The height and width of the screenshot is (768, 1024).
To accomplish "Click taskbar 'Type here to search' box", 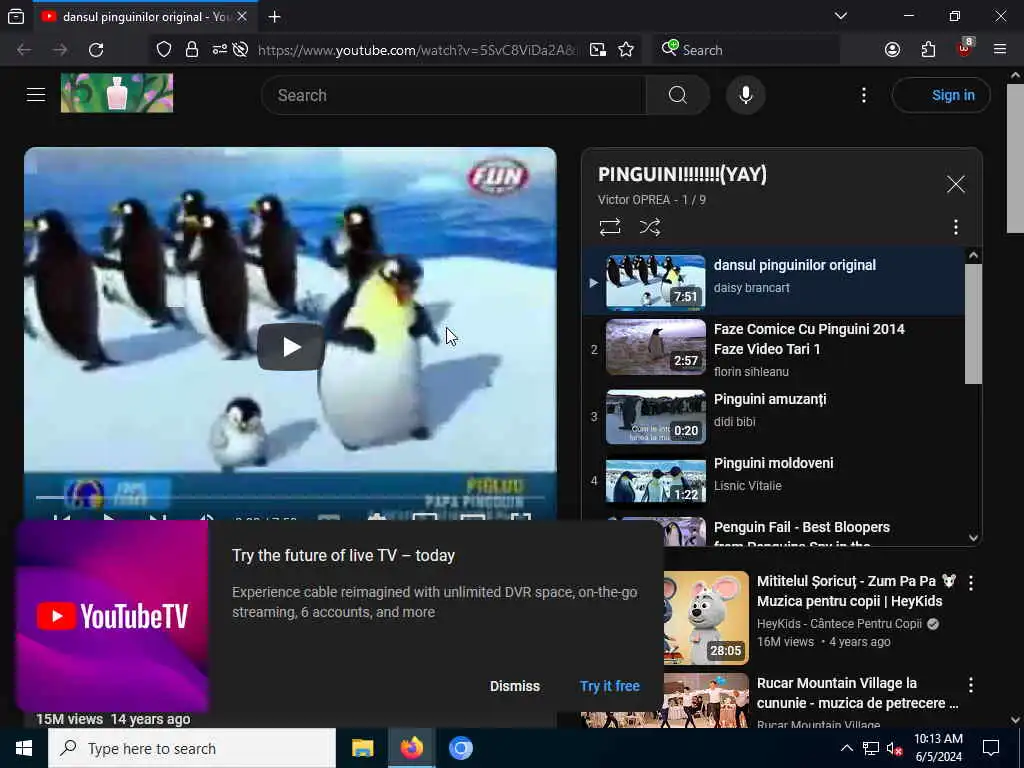I will coord(192,748).
